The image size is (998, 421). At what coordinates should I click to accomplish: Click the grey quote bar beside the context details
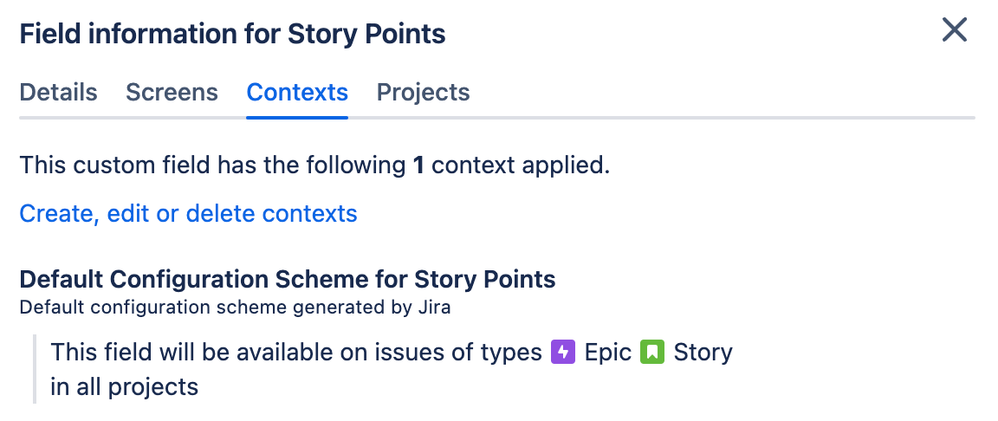[35, 369]
